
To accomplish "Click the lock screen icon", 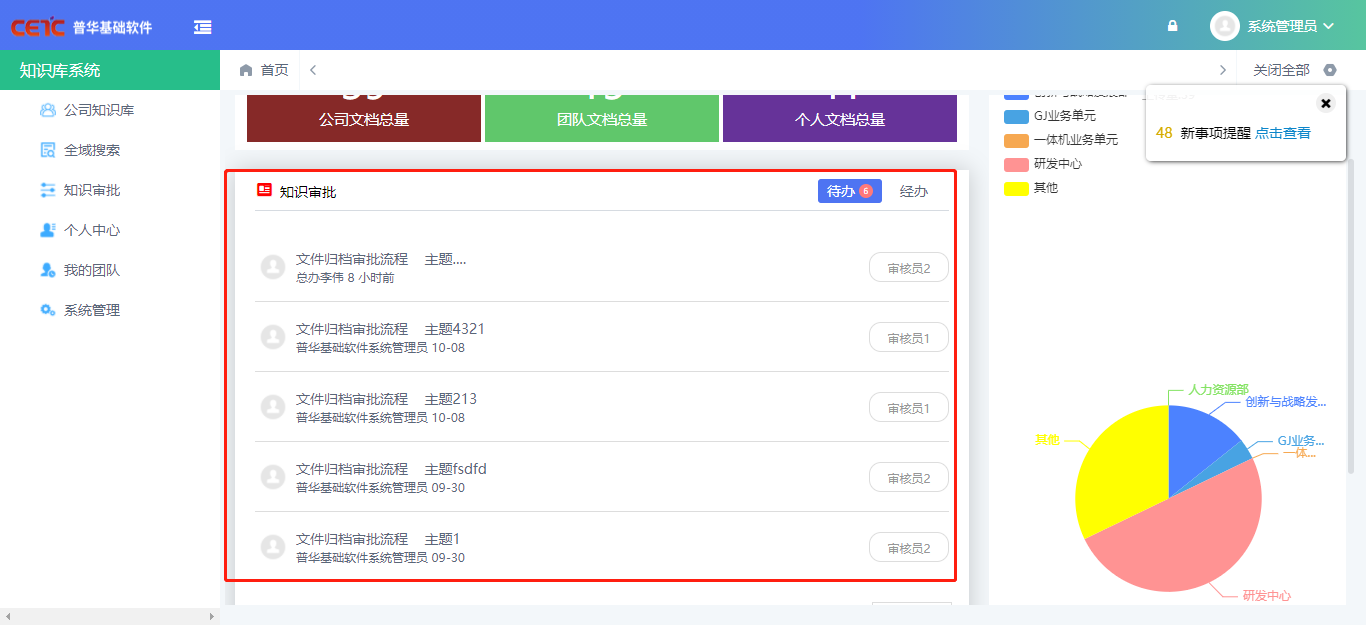I will [1173, 26].
